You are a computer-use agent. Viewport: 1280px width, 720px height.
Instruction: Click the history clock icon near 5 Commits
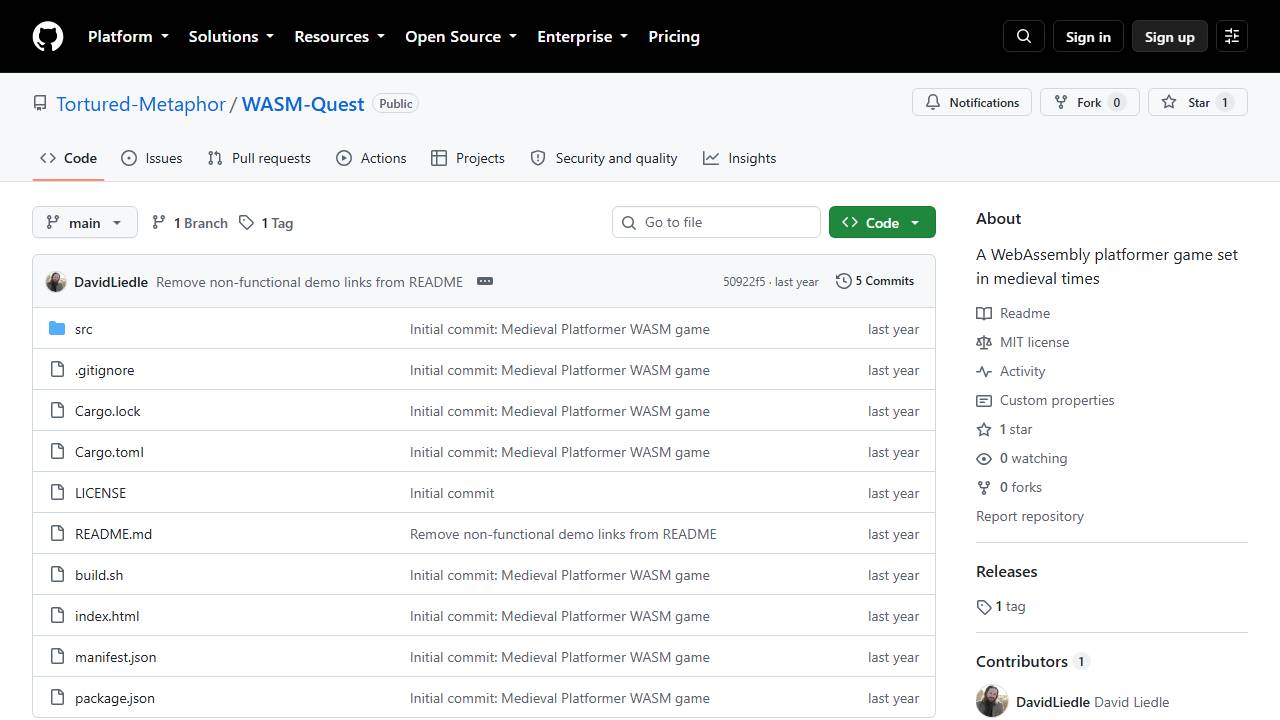pos(843,281)
